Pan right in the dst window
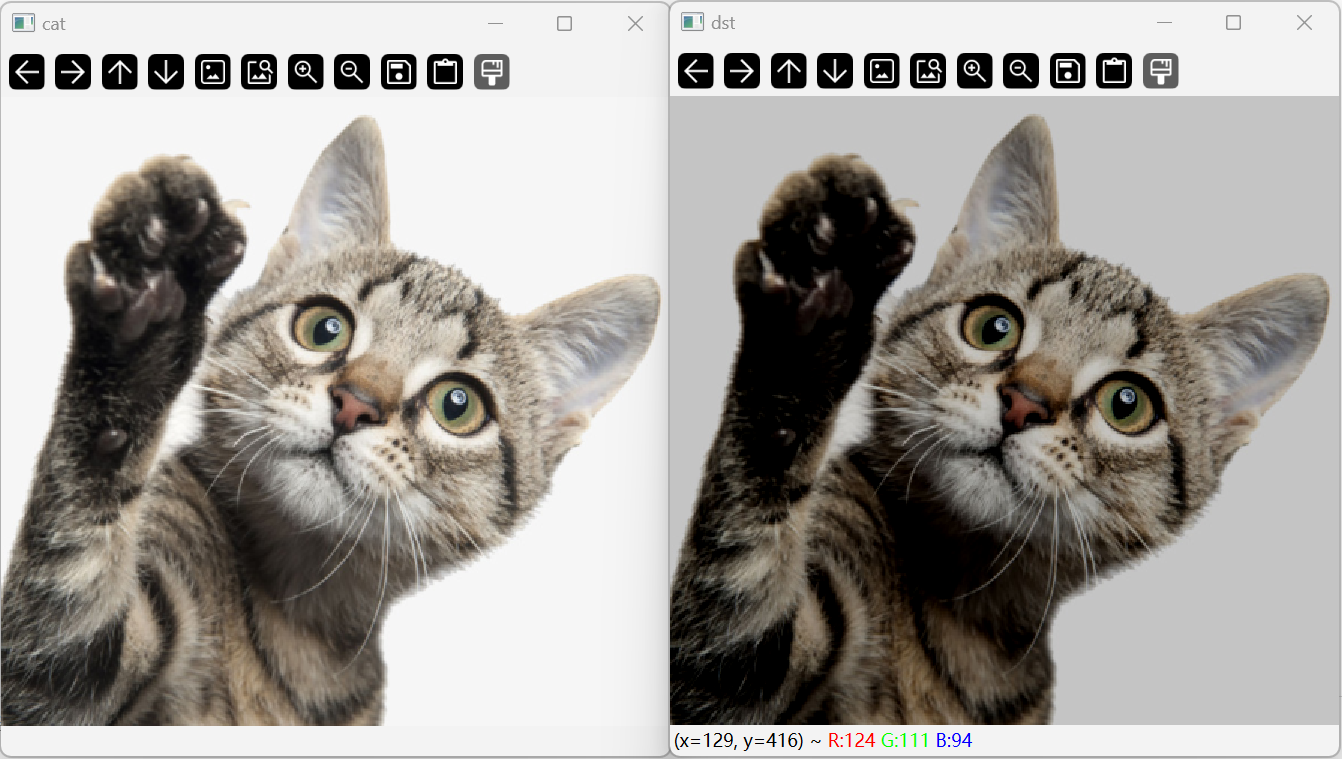 tap(742, 71)
